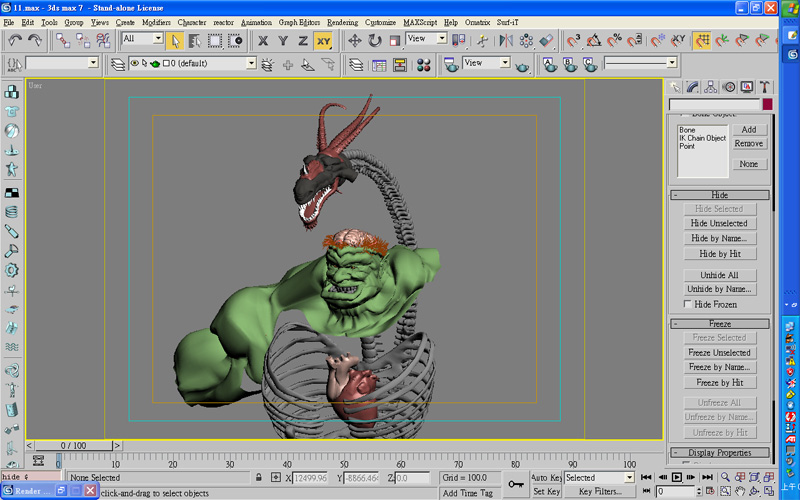Select IK Chain Object in the list
This screenshot has width=800, height=500.
click(x=702, y=138)
